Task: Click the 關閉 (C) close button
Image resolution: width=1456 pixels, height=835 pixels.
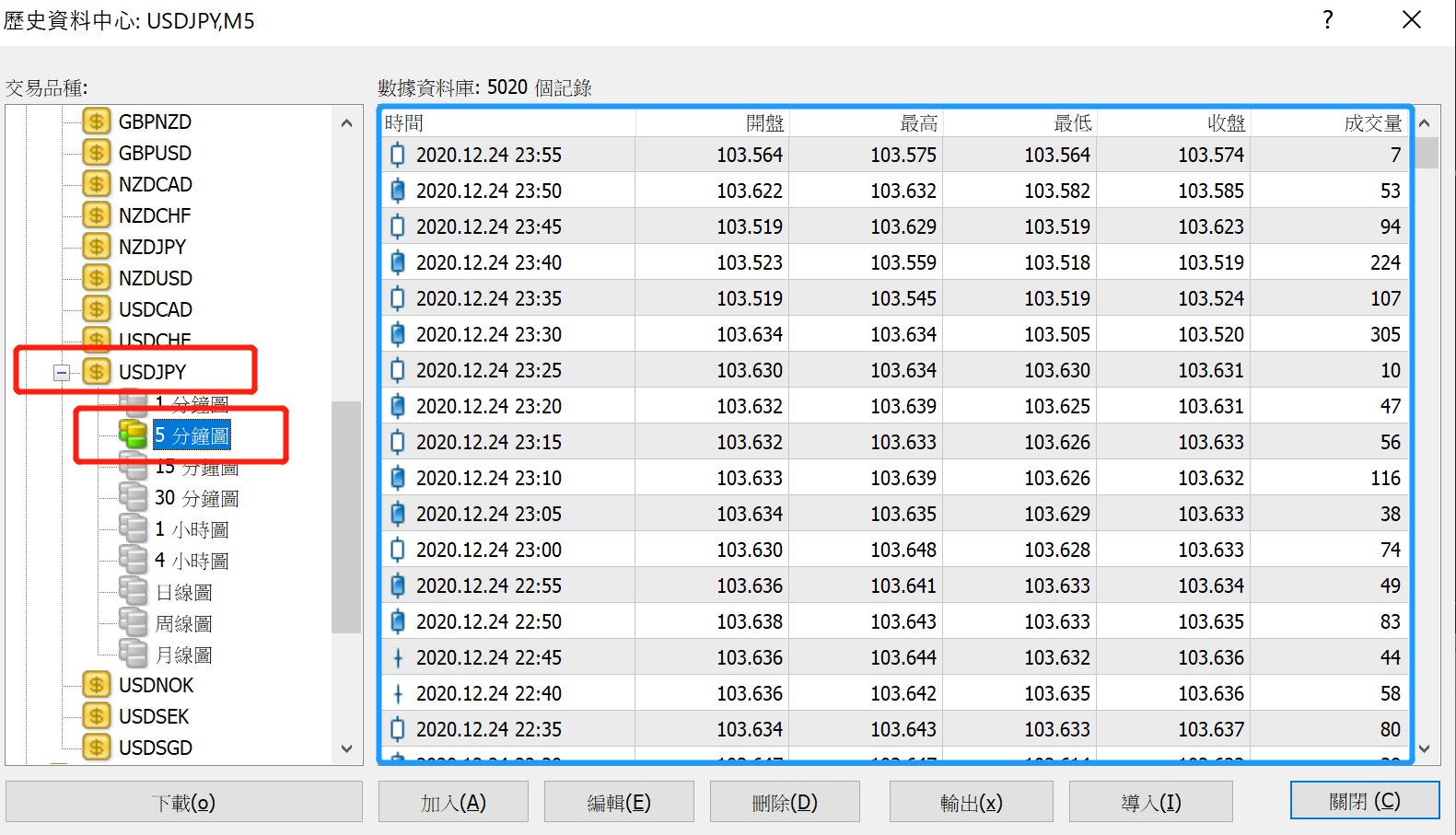Action: click(x=1365, y=800)
